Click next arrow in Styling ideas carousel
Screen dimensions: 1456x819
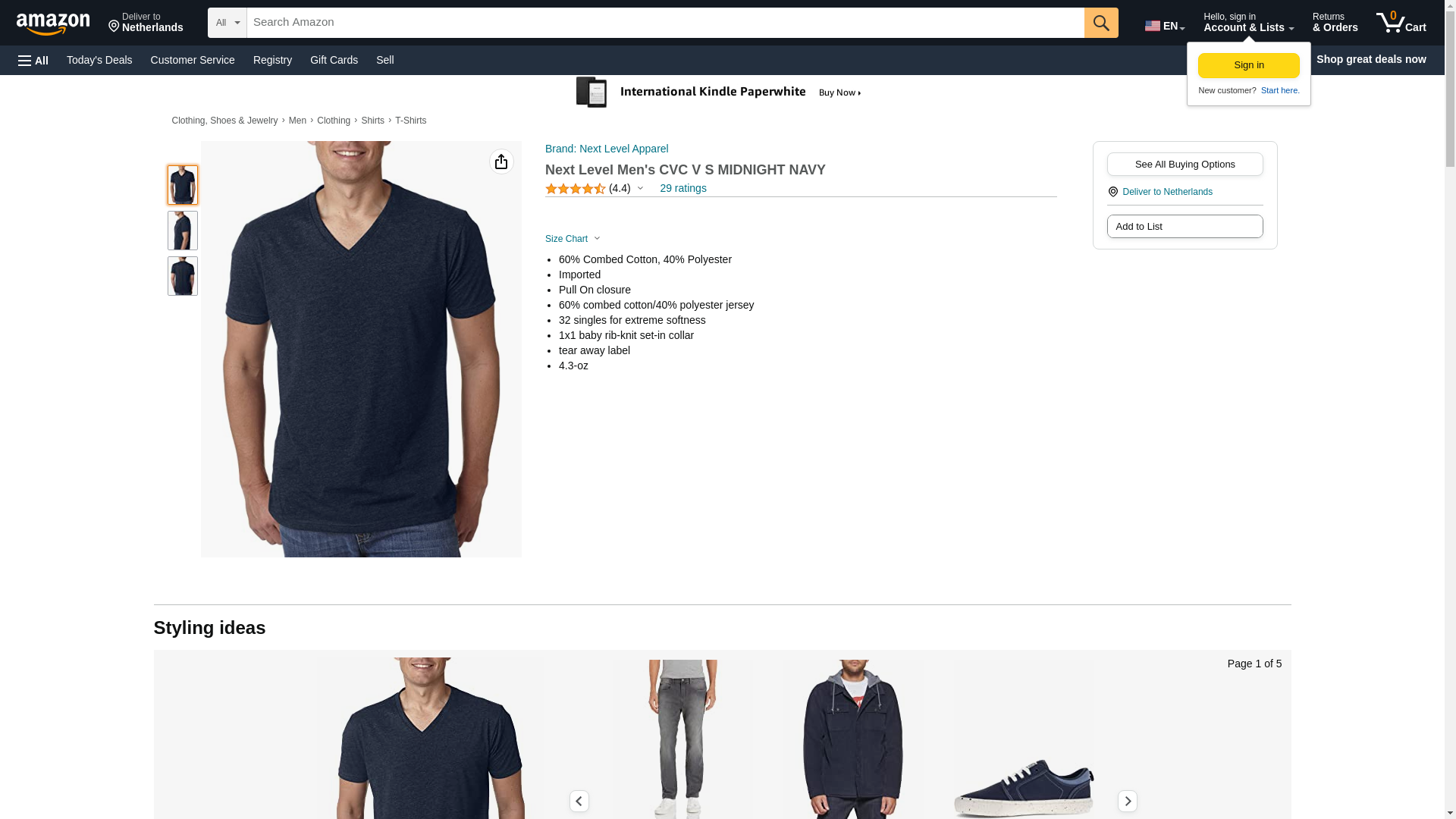coord(1127,801)
